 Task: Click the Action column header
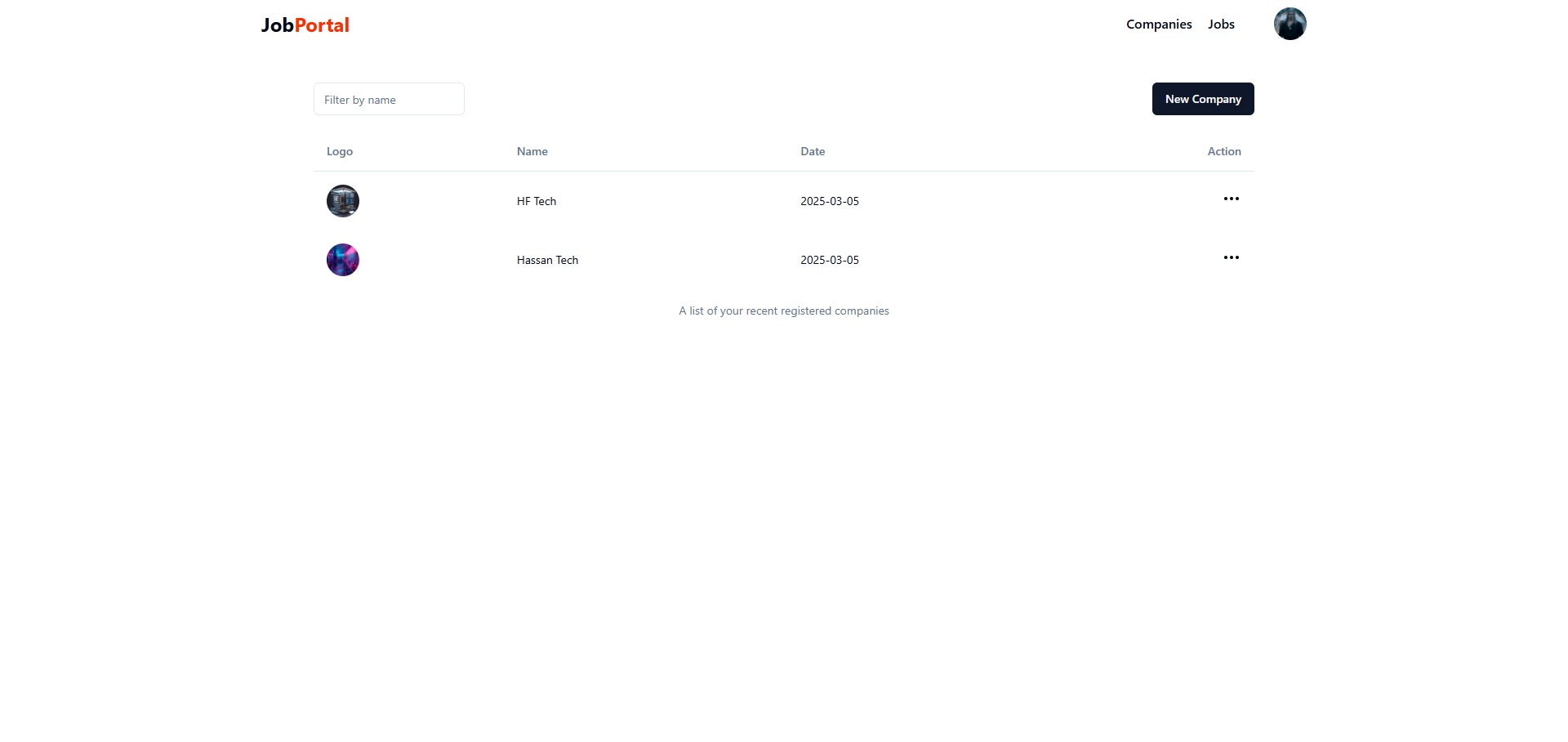(1224, 151)
